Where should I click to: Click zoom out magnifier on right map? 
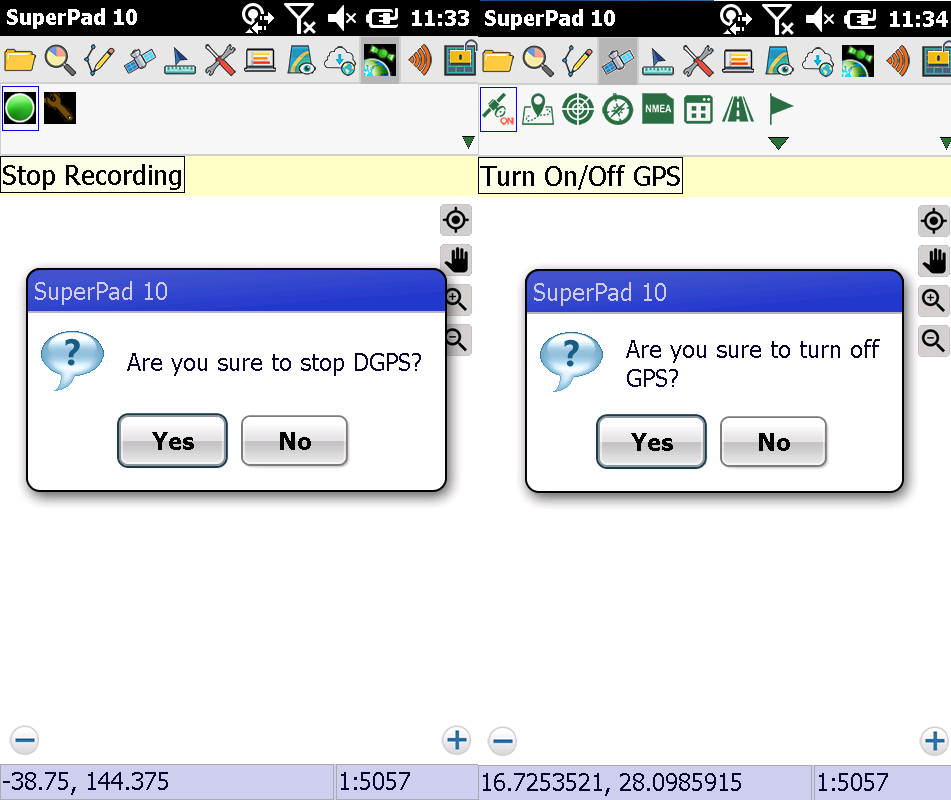(x=933, y=341)
